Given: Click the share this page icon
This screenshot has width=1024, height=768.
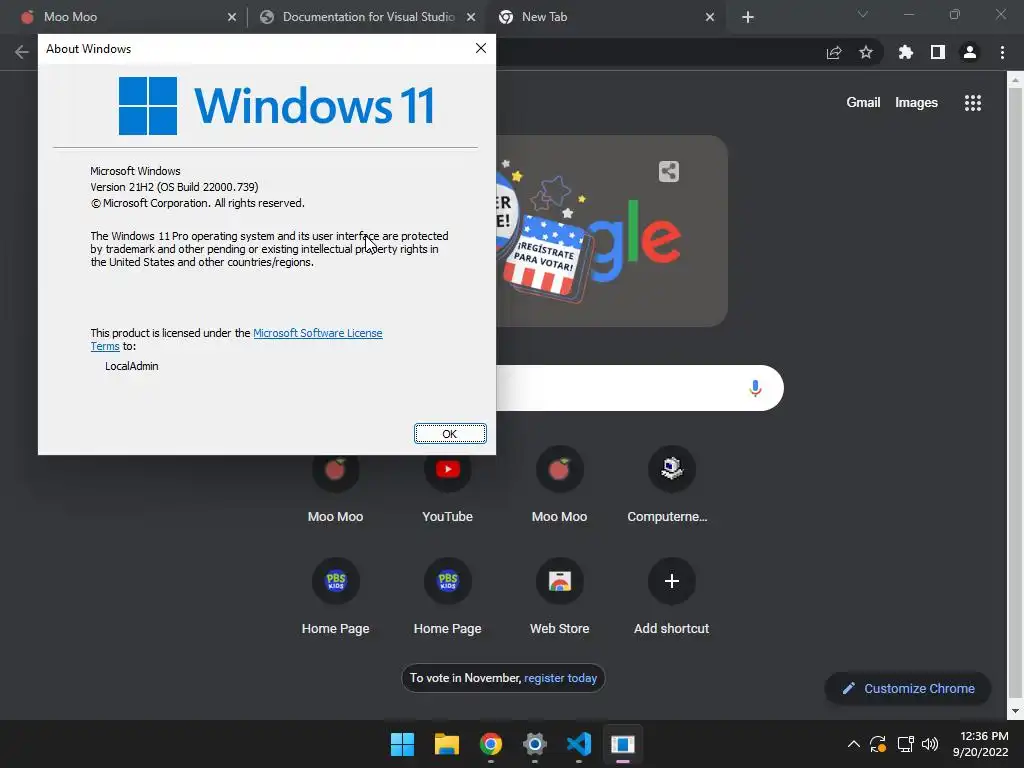Looking at the screenshot, I should pyautogui.click(x=834, y=52).
